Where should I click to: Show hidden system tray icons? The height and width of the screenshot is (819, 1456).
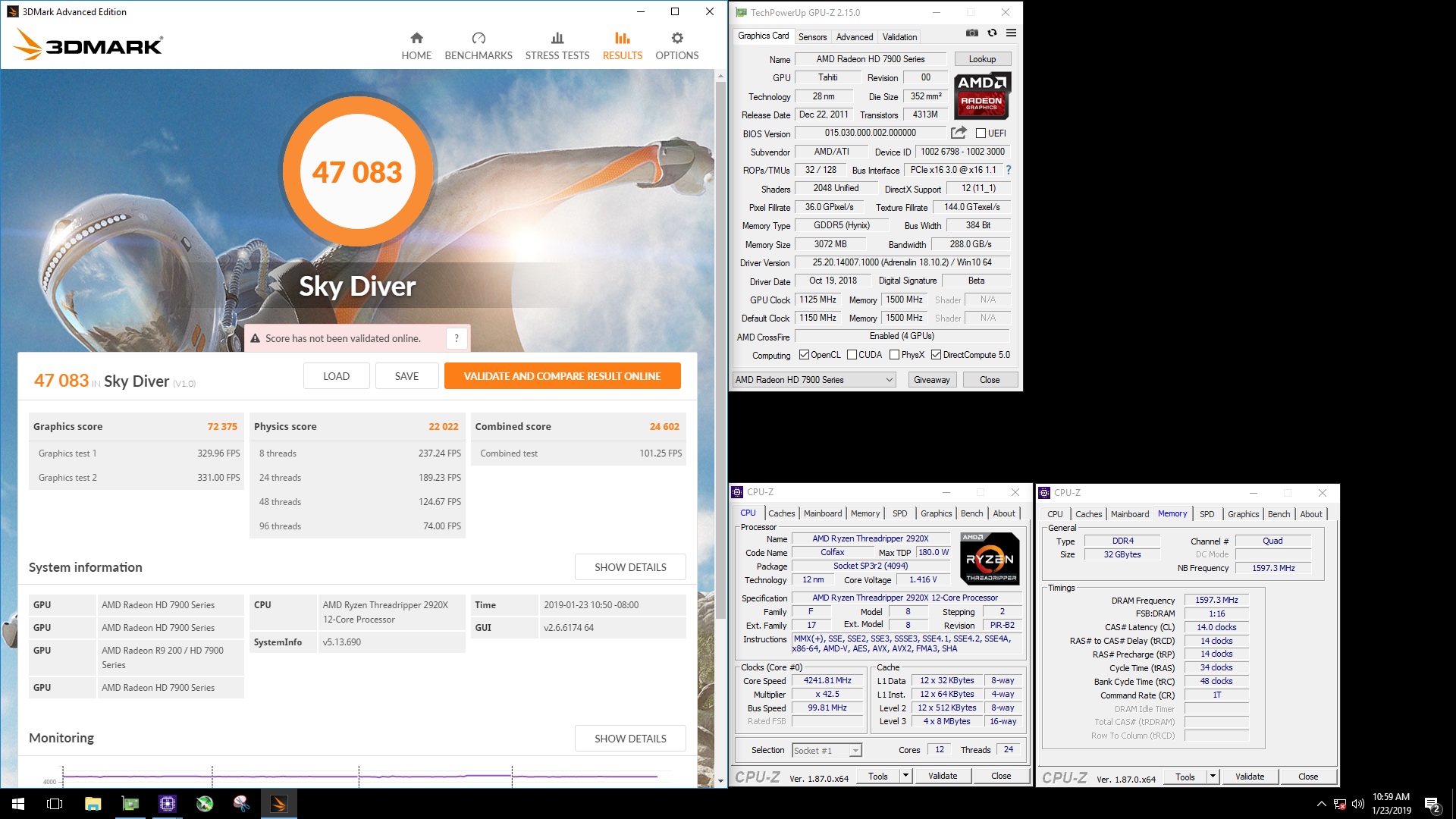[1322, 804]
